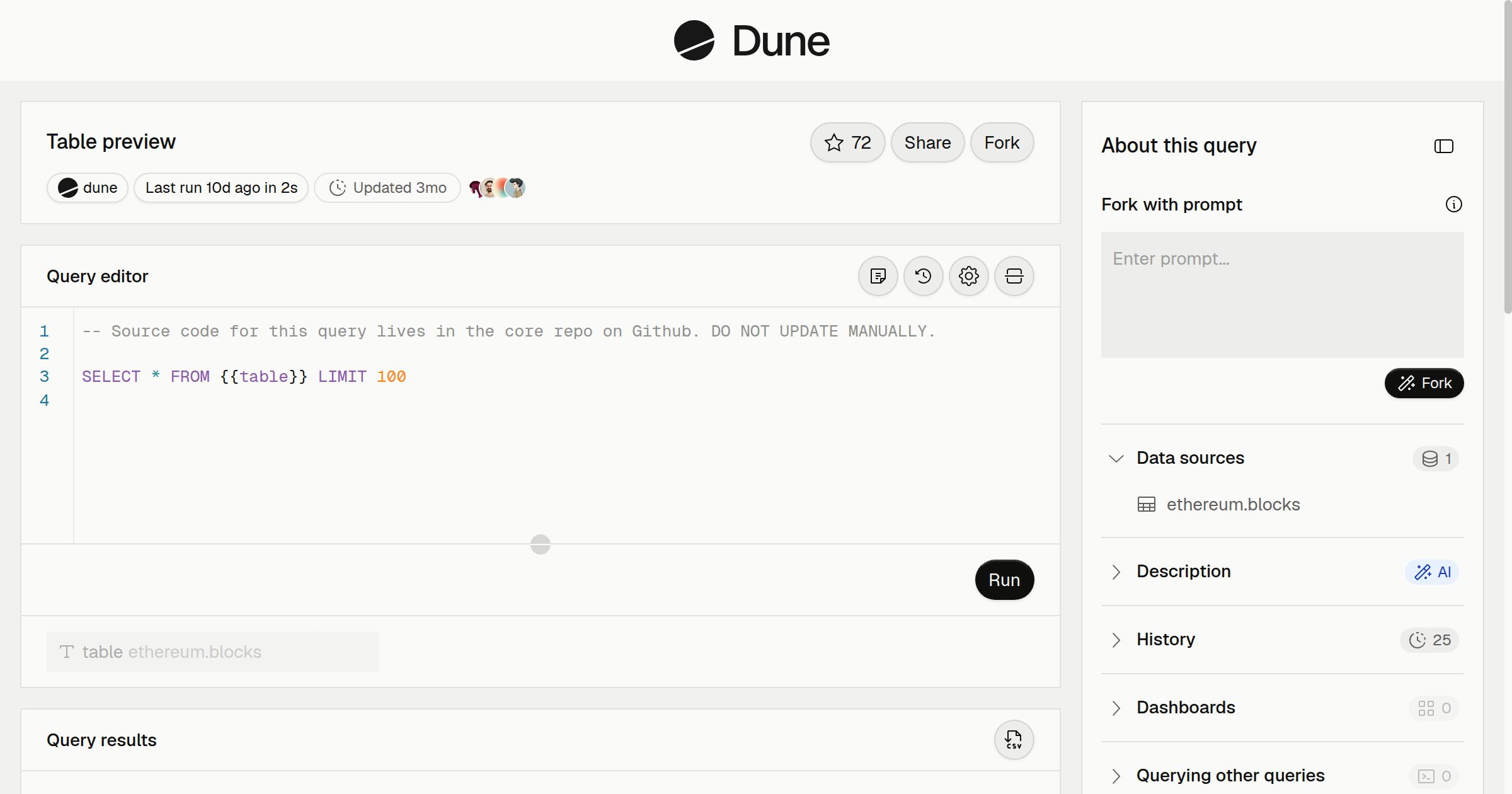Expand the Description section
This screenshot has width=1512, height=794.
1116,572
